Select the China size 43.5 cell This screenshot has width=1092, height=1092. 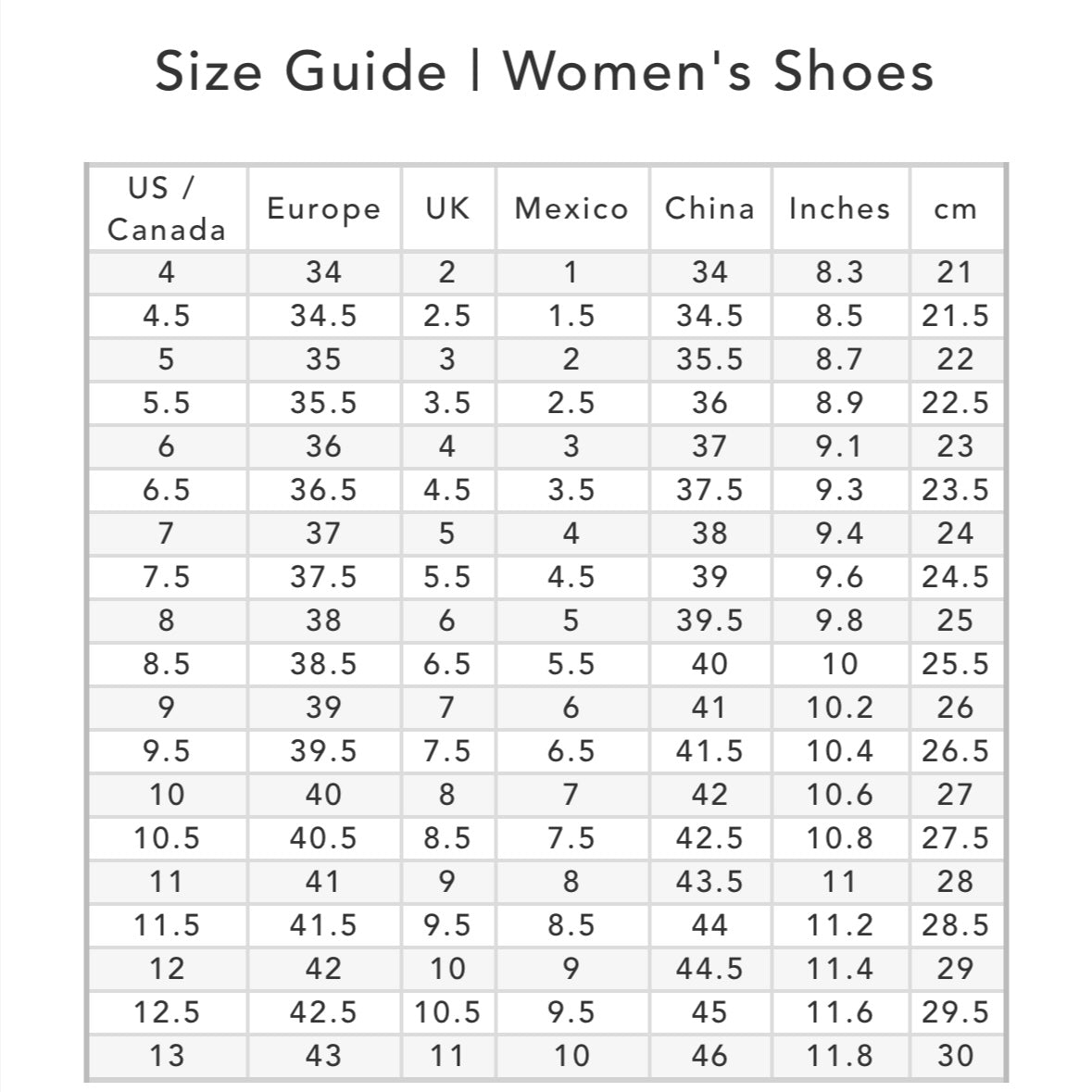(709, 882)
